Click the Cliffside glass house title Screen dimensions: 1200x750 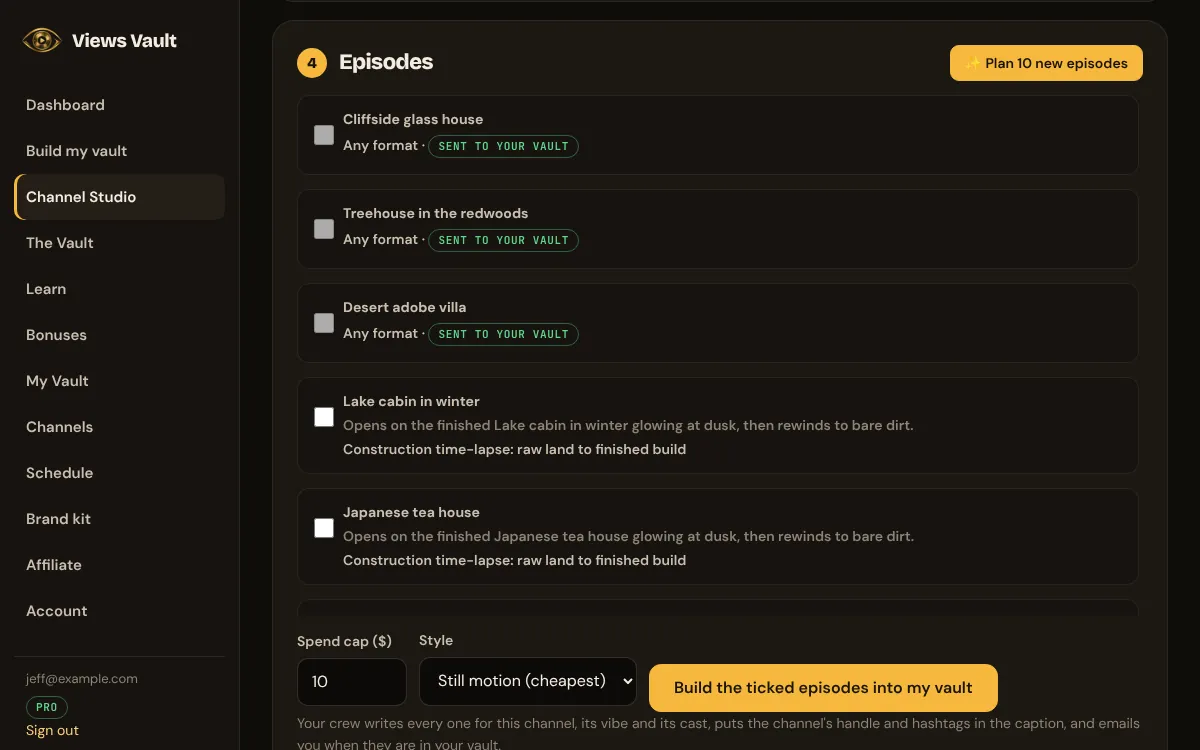(413, 119)
